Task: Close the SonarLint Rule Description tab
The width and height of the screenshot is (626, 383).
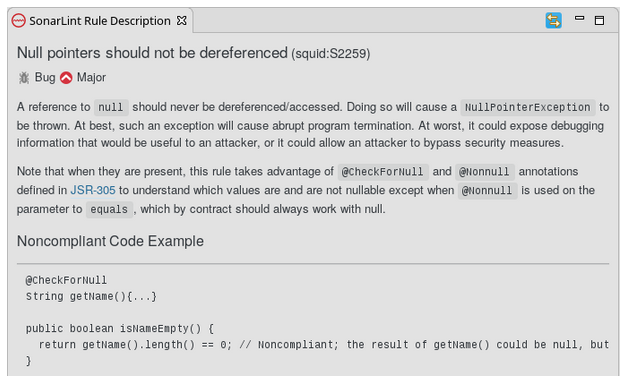Action: (182, 20)
